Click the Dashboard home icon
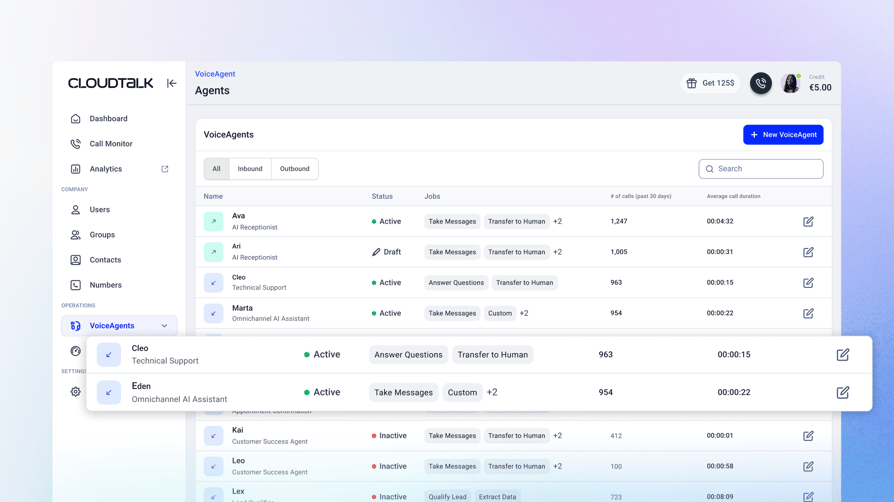This screenshot has height=502, width=894. [75, 119]
